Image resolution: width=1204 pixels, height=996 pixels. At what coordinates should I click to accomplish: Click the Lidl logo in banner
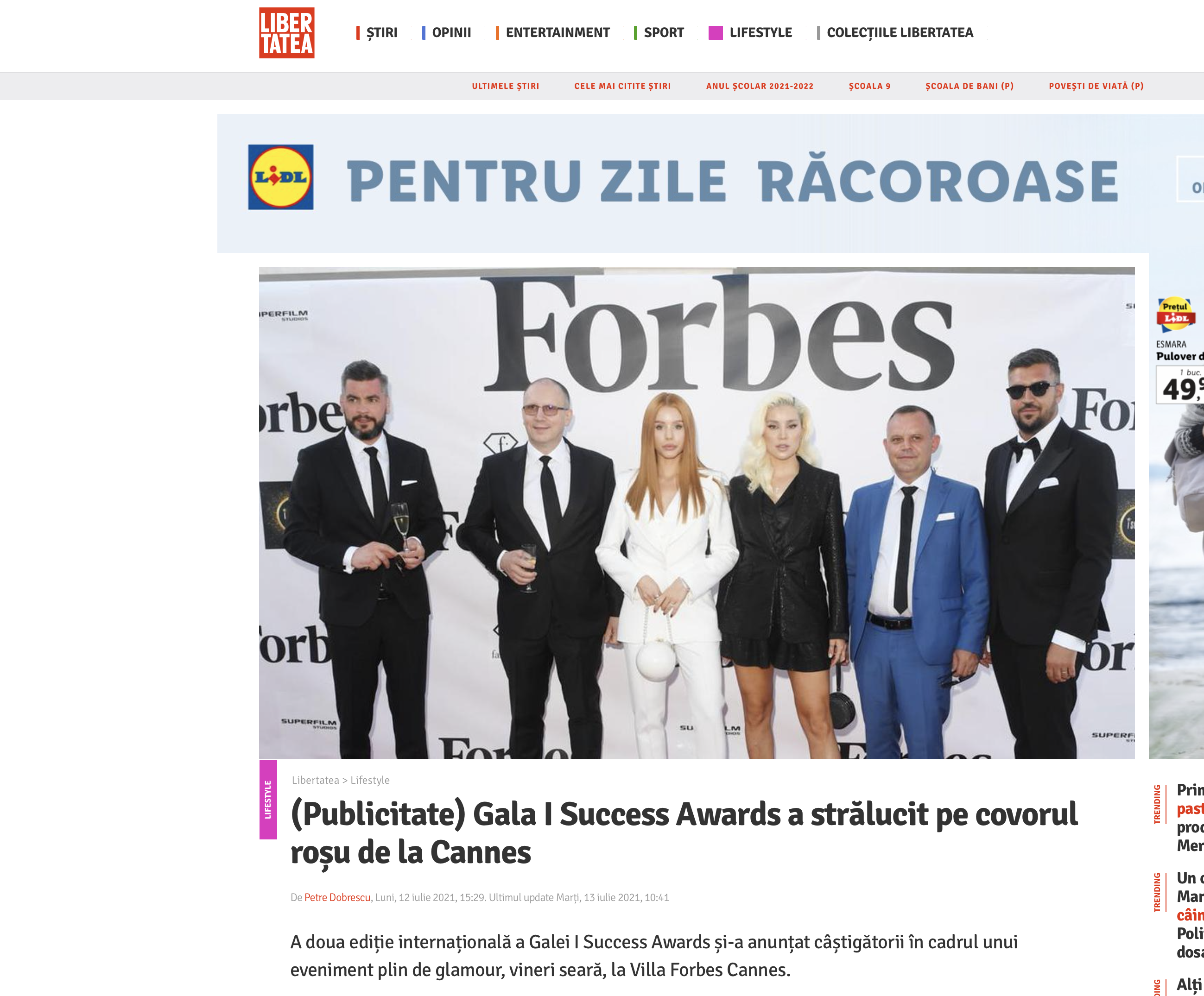(x=281, y=177)
